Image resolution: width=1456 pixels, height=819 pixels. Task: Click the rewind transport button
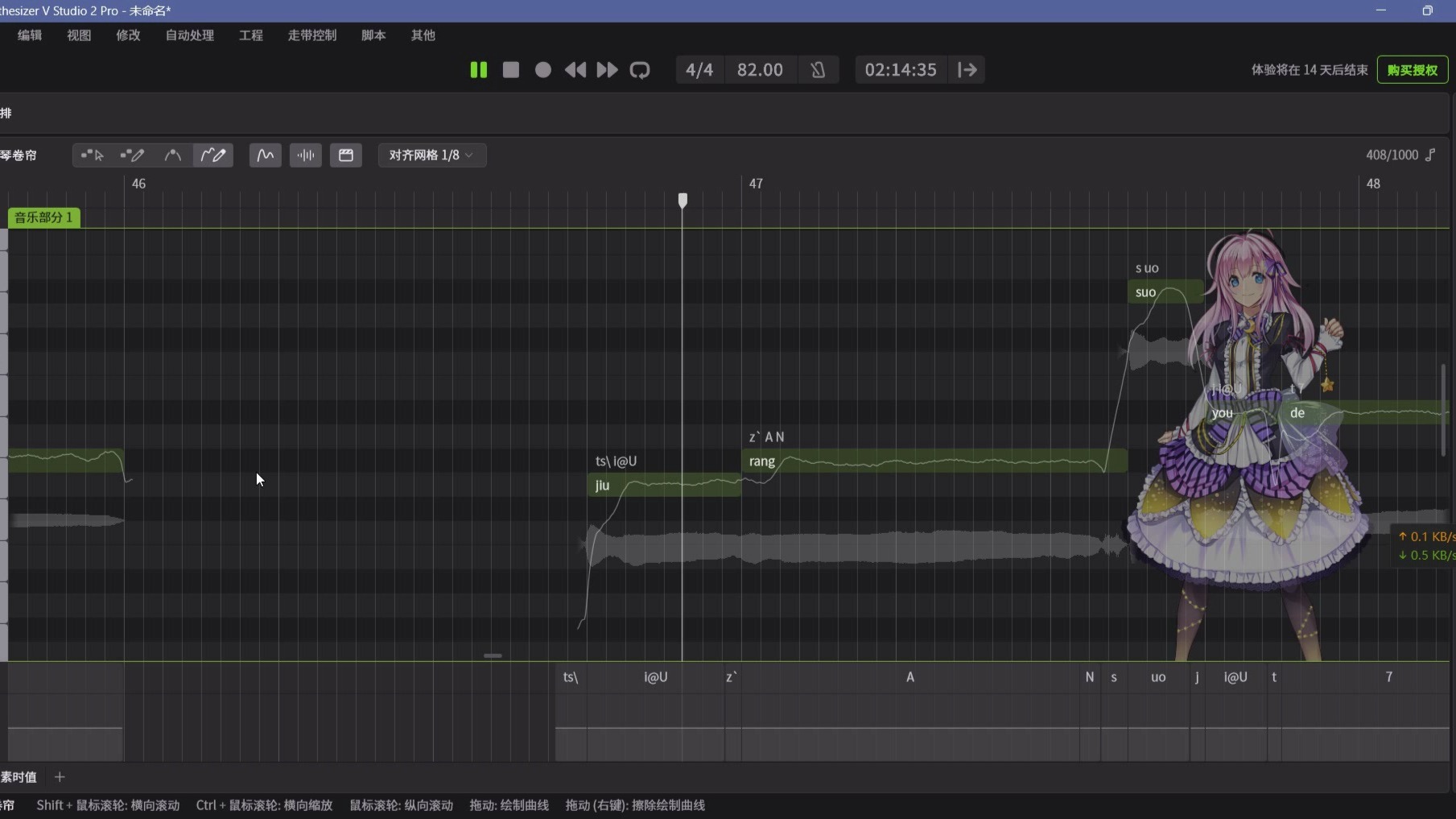tap(575, 70)
